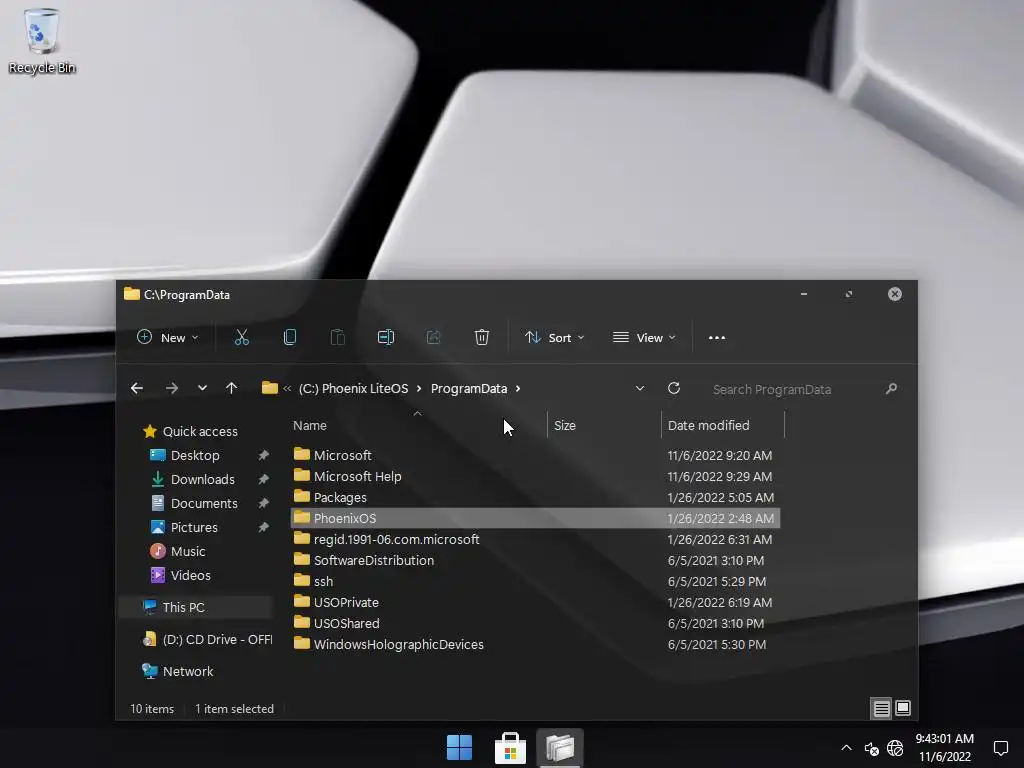Viewport: 1024px width, 768px height.
Task: Click the Rename icon in toolbar
Action: [x=385, y=337]
